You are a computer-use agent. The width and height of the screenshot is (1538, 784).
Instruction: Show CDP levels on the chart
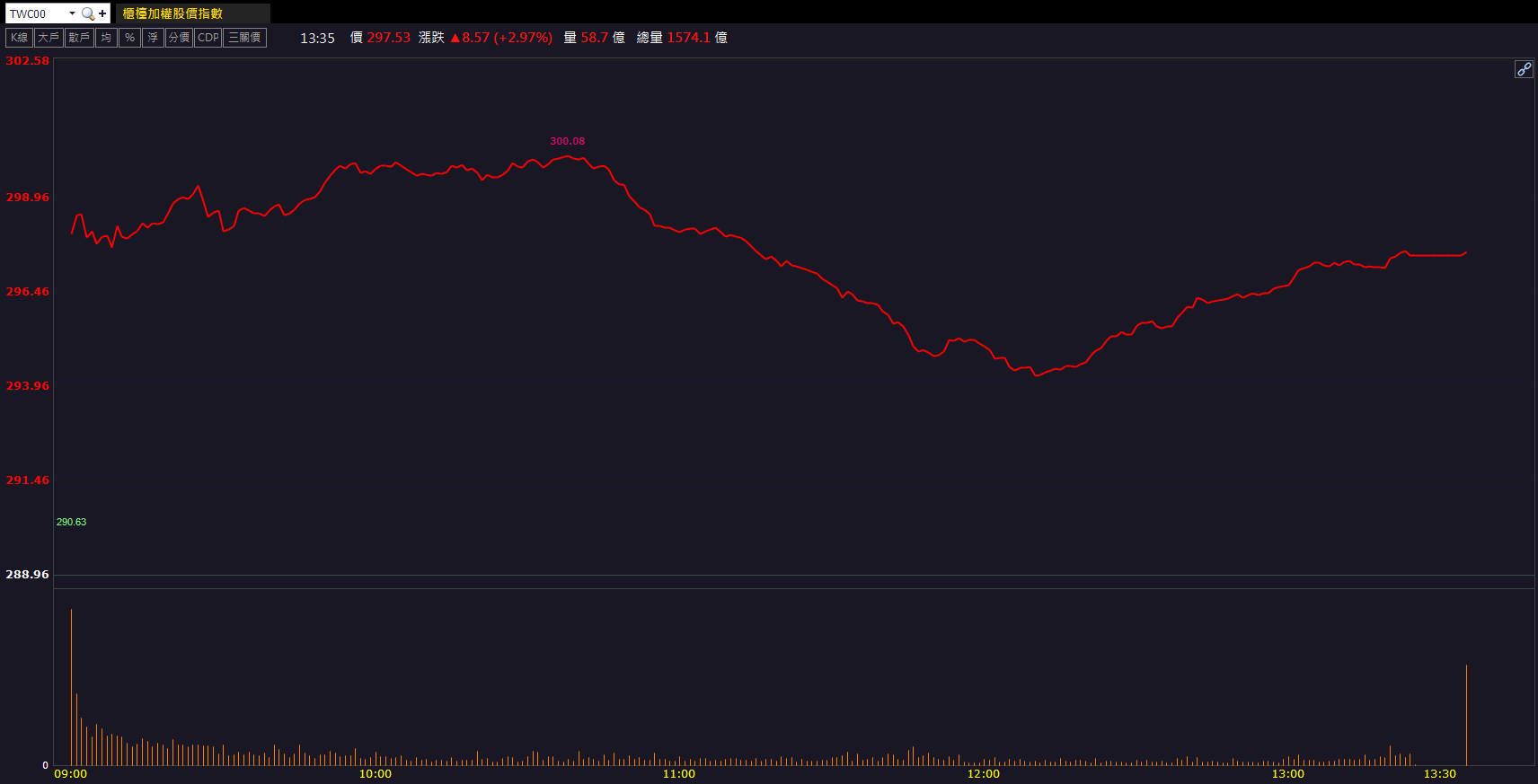(208, 38)
